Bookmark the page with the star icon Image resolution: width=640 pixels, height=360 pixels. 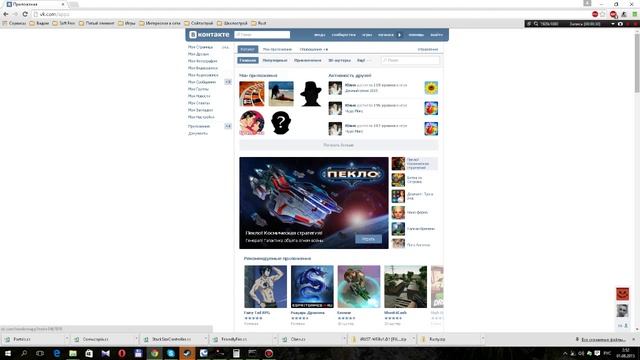[603, 14]
